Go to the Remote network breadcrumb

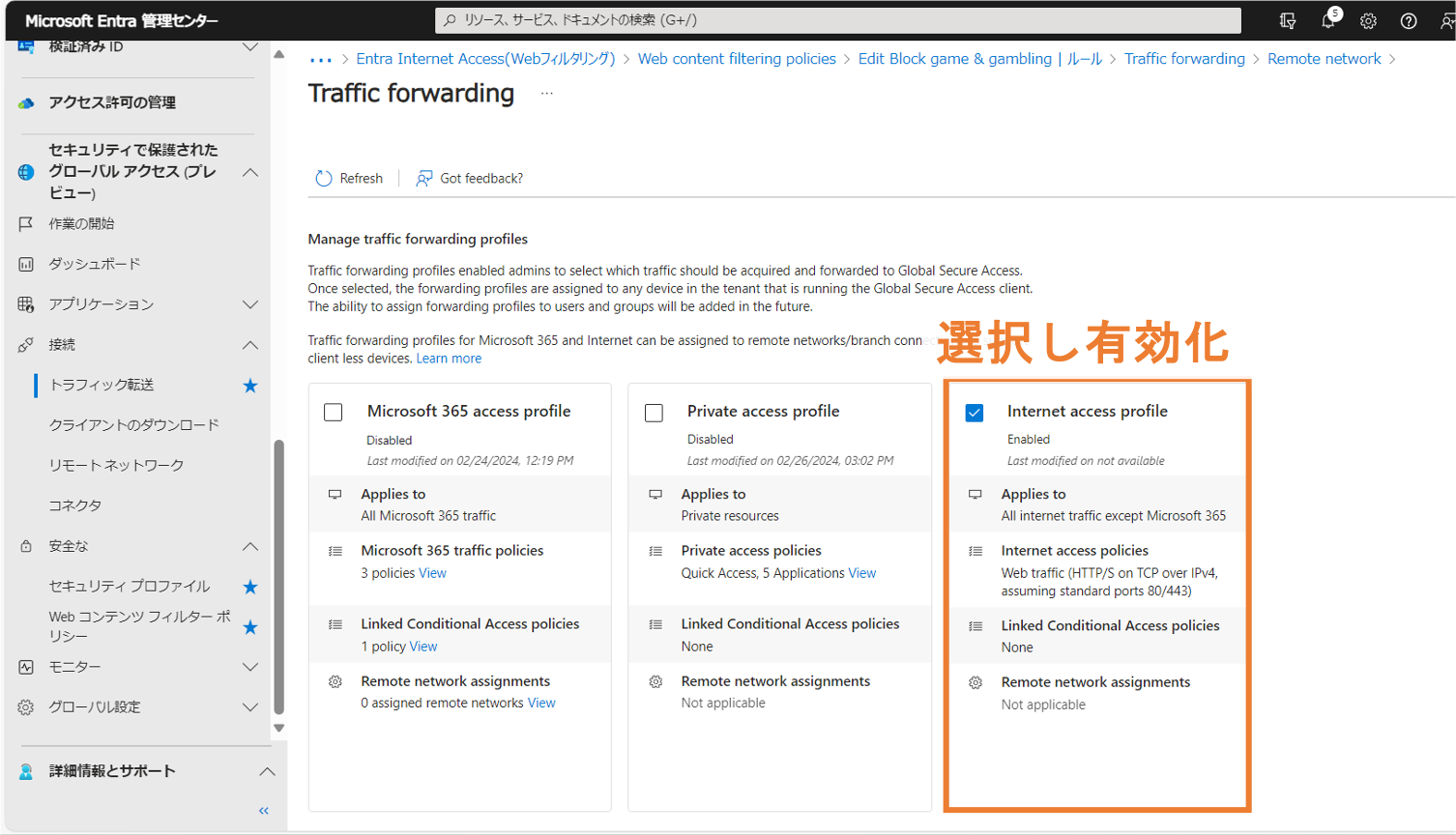1325,59
